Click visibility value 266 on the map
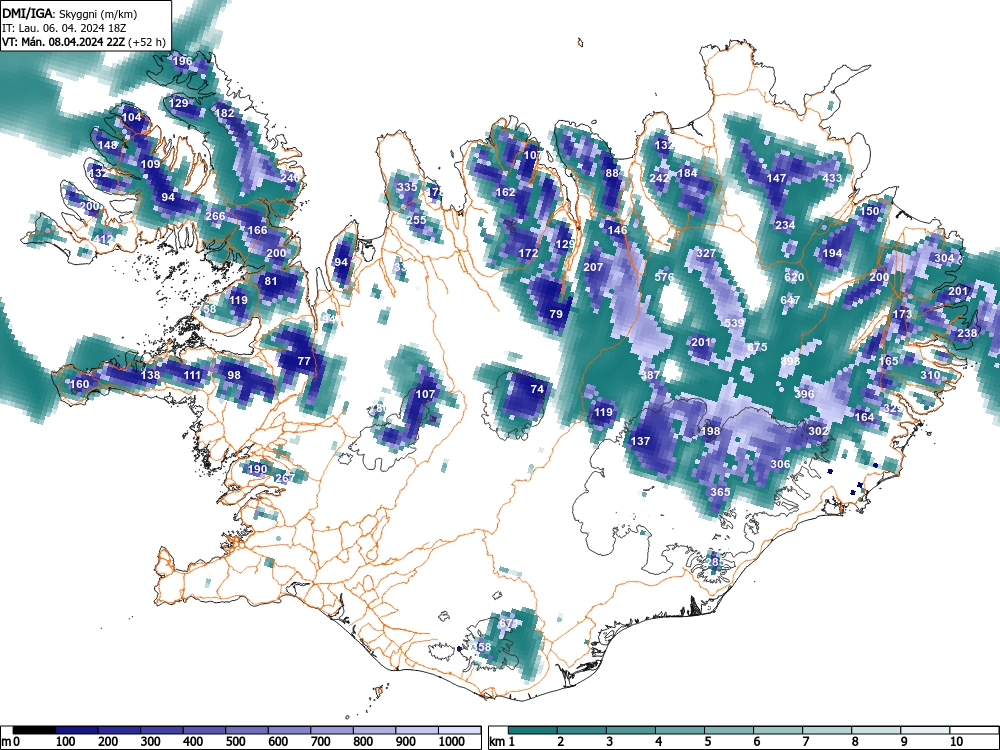 point(215,216)
